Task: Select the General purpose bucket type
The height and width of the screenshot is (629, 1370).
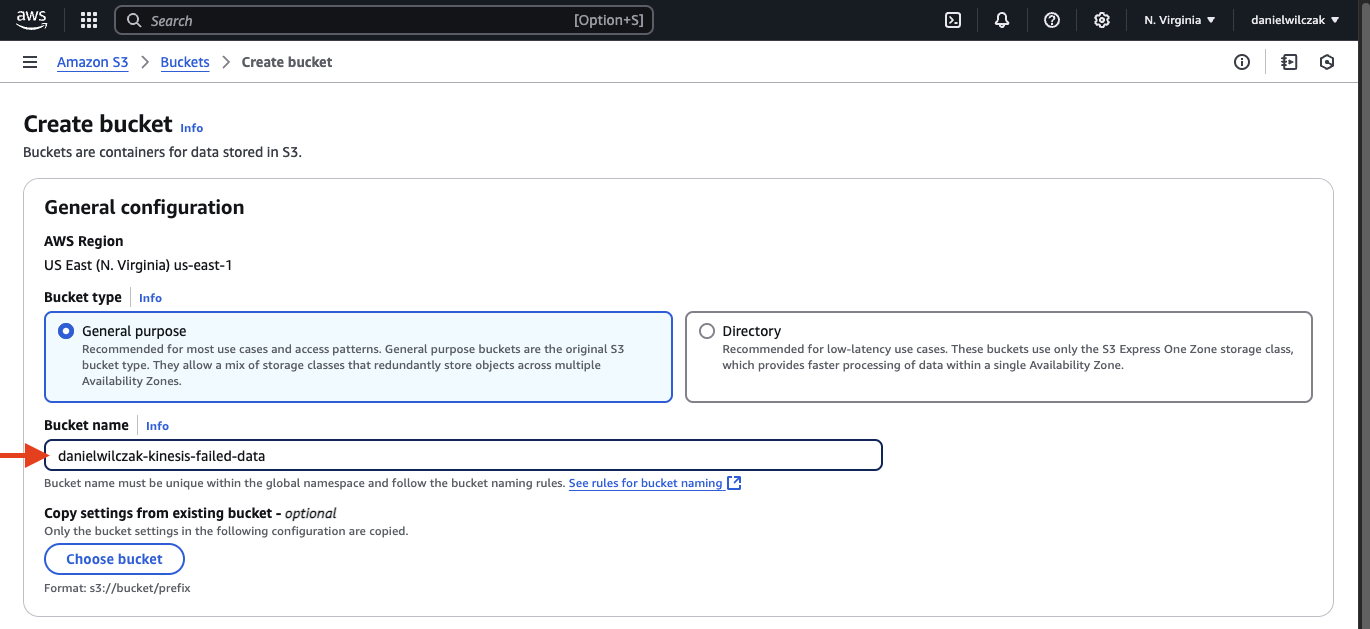Action: 358,357
